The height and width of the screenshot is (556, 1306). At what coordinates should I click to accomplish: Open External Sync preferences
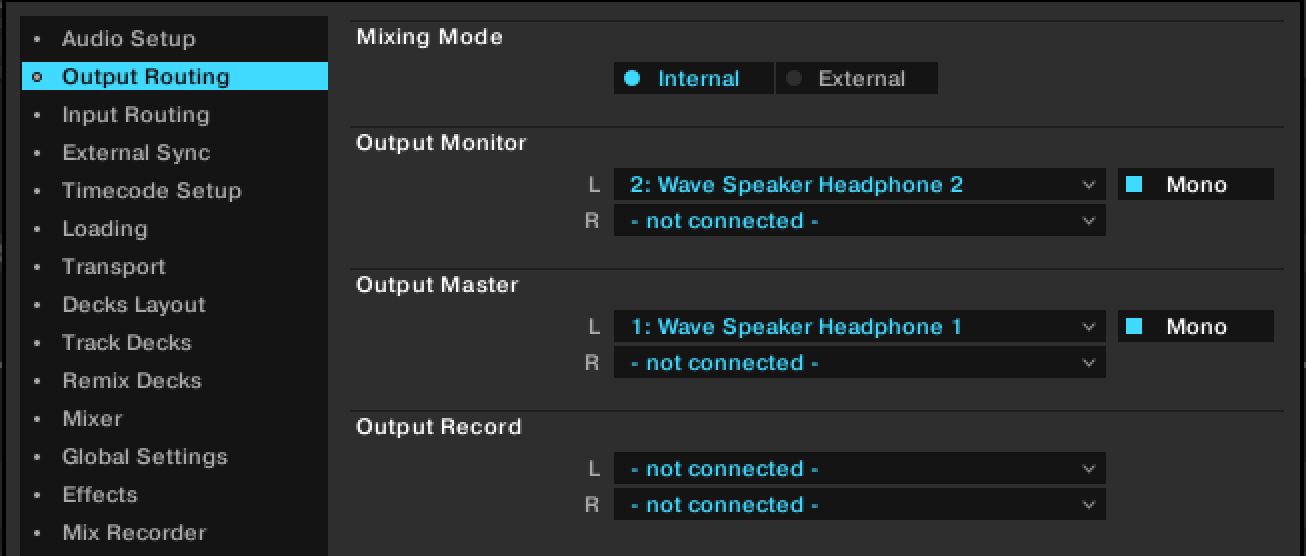pos(136,153)
